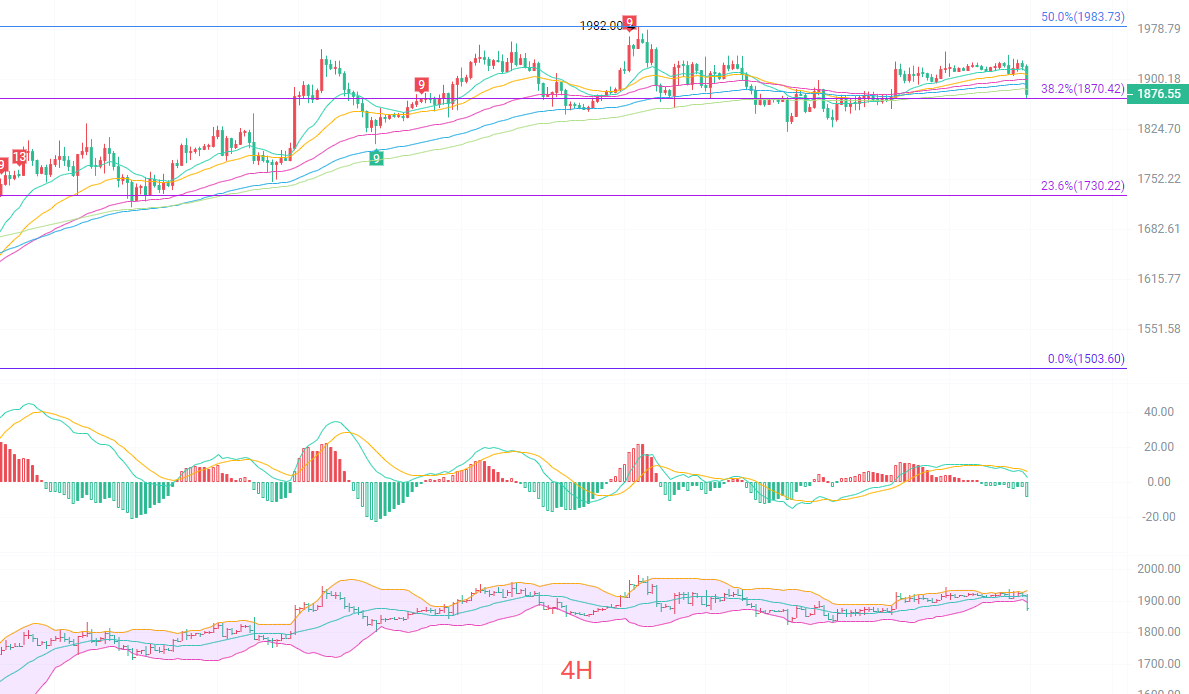Select the 0.0%(1503.60) Fibonacci label
The image size is (1189, 694).
pos(1086,359)
